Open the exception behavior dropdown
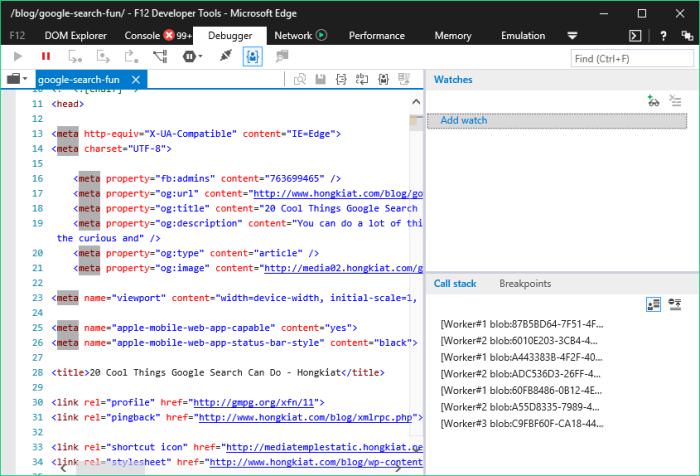 click(192, 56)
